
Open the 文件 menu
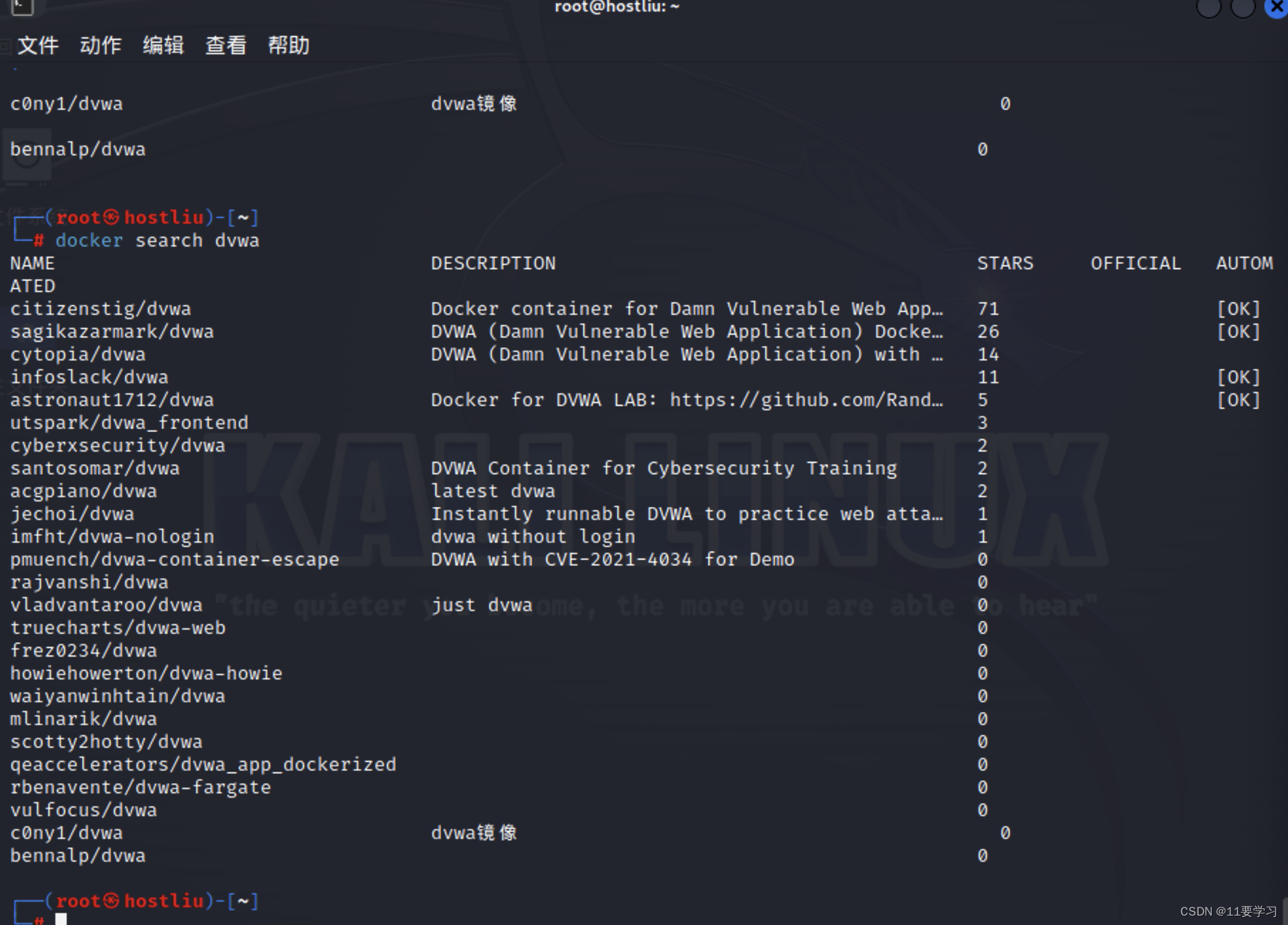[36, 45]
